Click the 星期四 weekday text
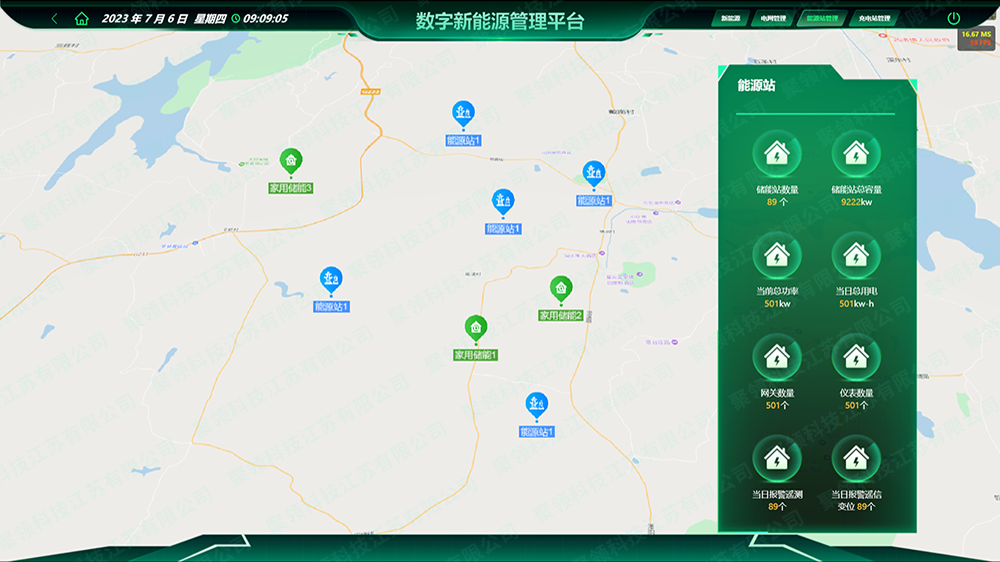 coord(210,18)
